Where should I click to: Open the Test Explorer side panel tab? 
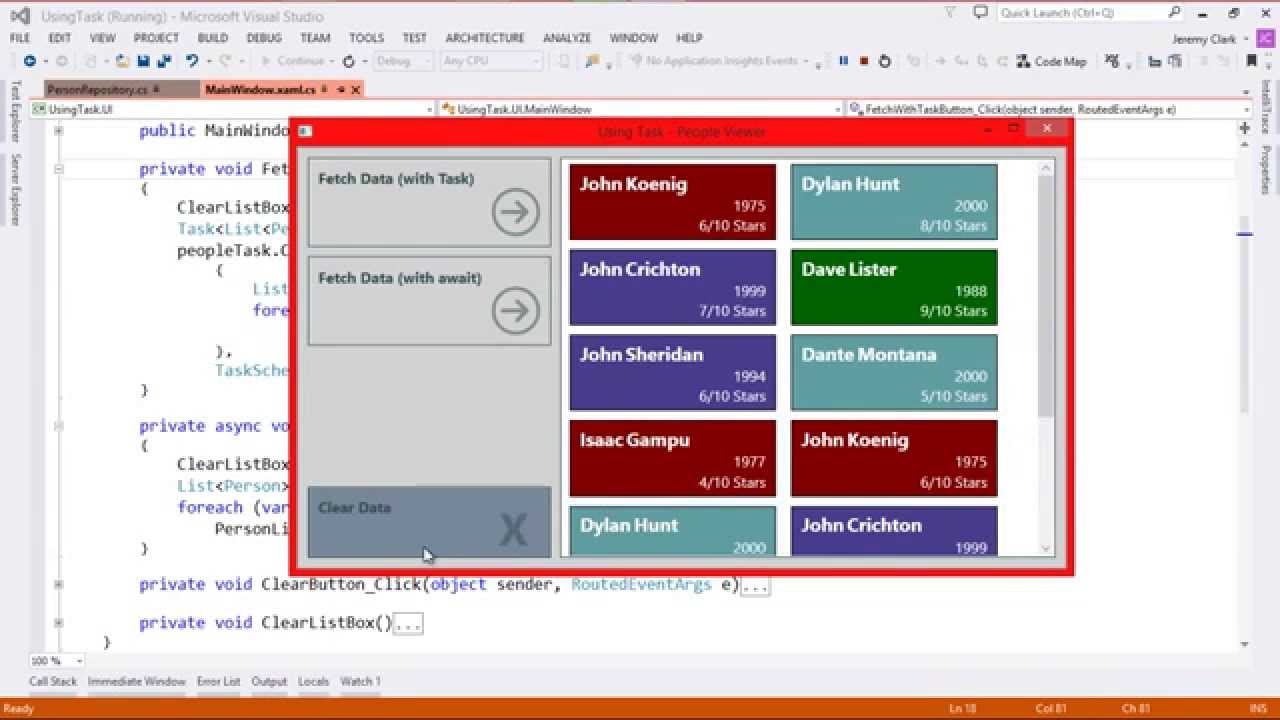15,113
